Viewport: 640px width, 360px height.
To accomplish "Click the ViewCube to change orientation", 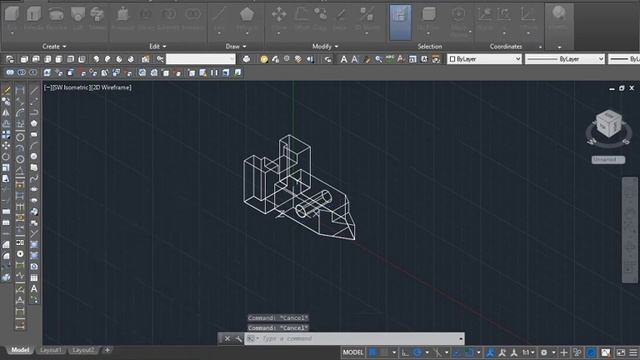I will coord(609,124).
